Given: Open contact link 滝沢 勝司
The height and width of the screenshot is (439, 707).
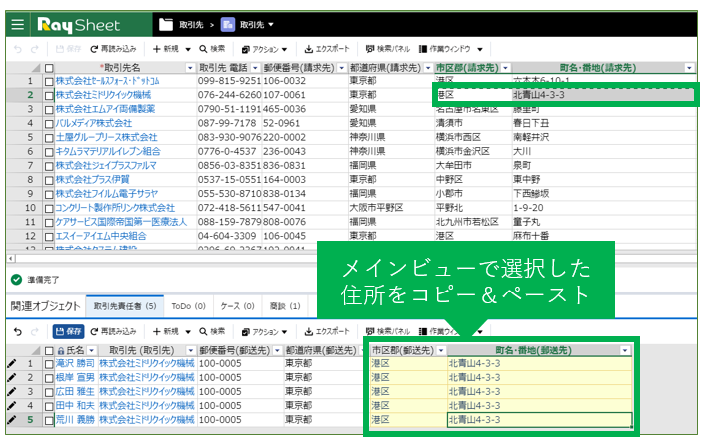Looking at the screenshot, I should coord(75,363).
